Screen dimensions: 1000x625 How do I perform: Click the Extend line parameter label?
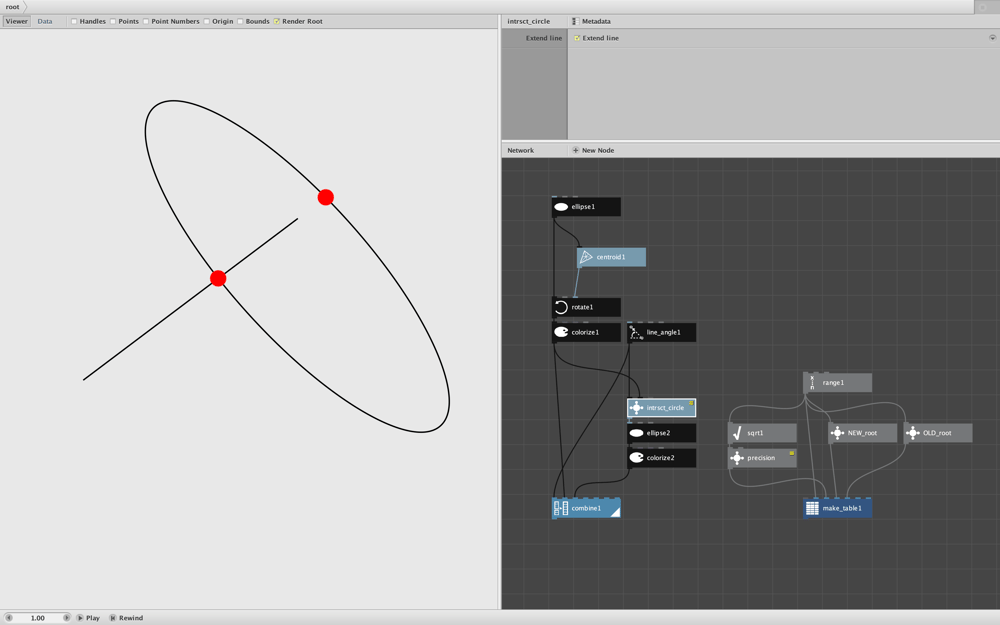(544, 38)
